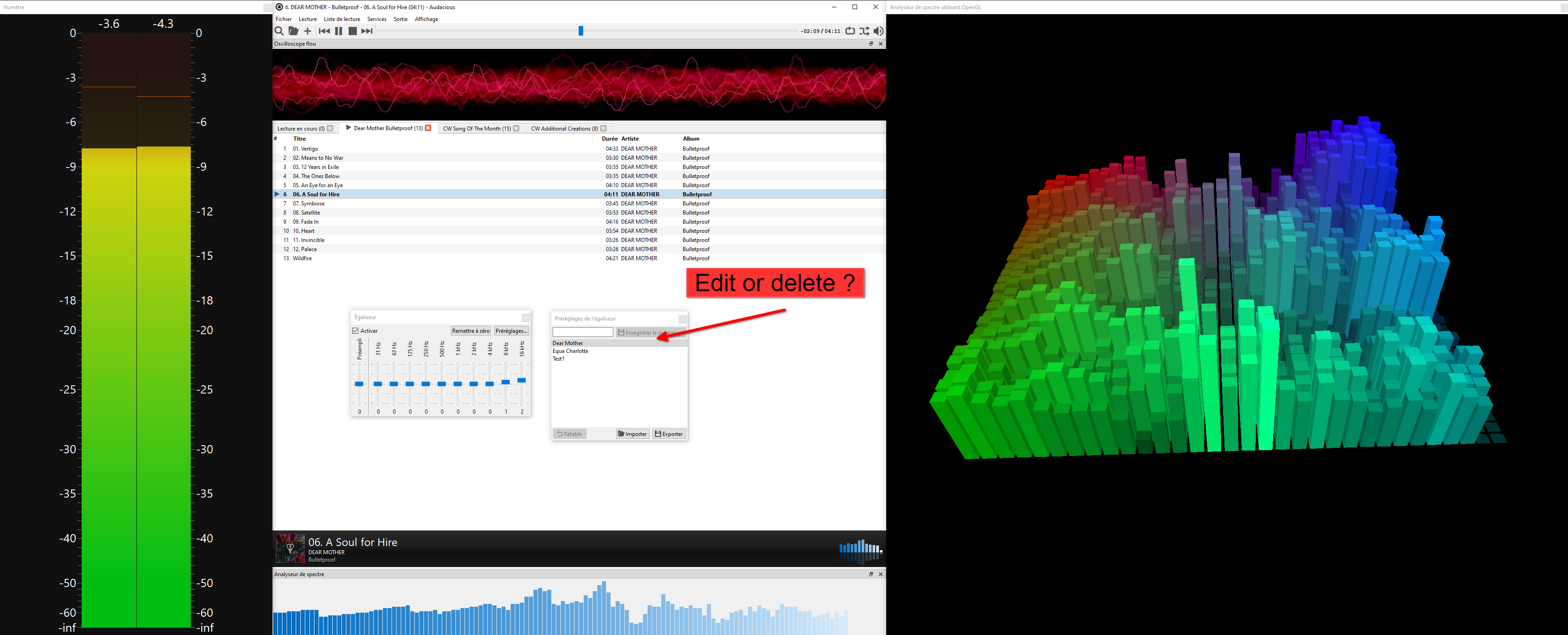Open the Sortie menu
Viewport: 1568px width, 635px height.
click(x=401, y=19)
